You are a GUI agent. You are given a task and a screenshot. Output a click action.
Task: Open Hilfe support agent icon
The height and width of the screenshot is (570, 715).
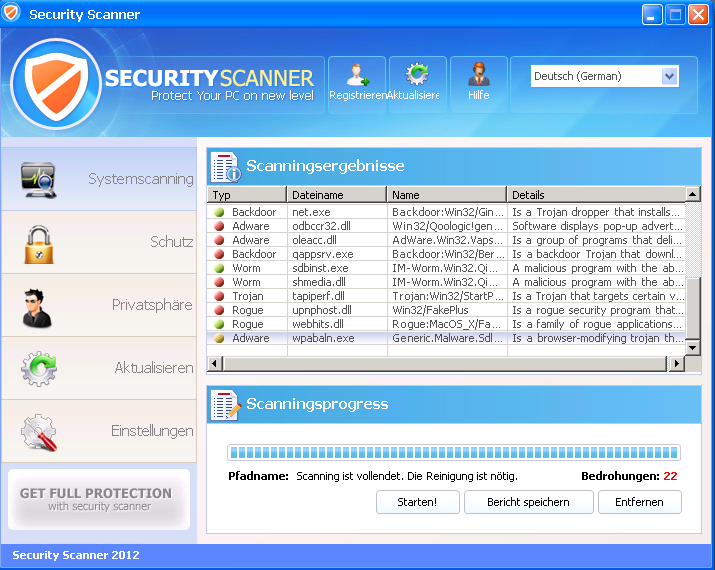tap(478, 74)
